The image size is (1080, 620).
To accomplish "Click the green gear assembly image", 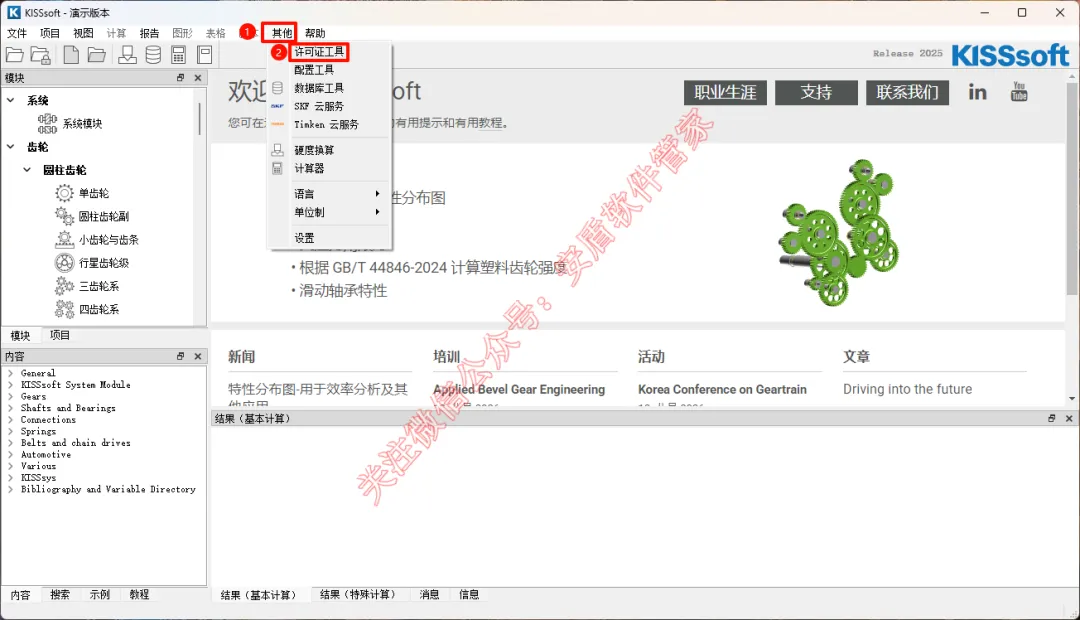I will tap(838, 232).
